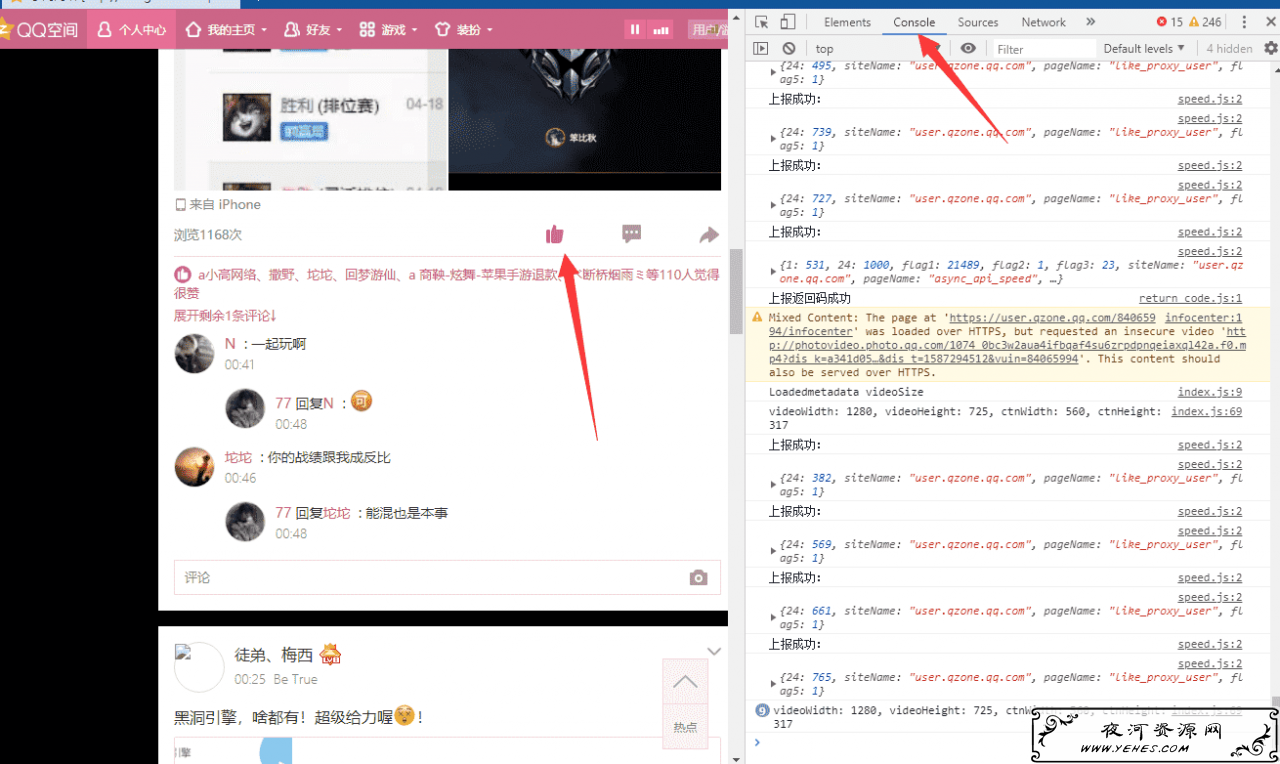Switch to the Elements tab
1280x764 pixels.
click(847, 22)
